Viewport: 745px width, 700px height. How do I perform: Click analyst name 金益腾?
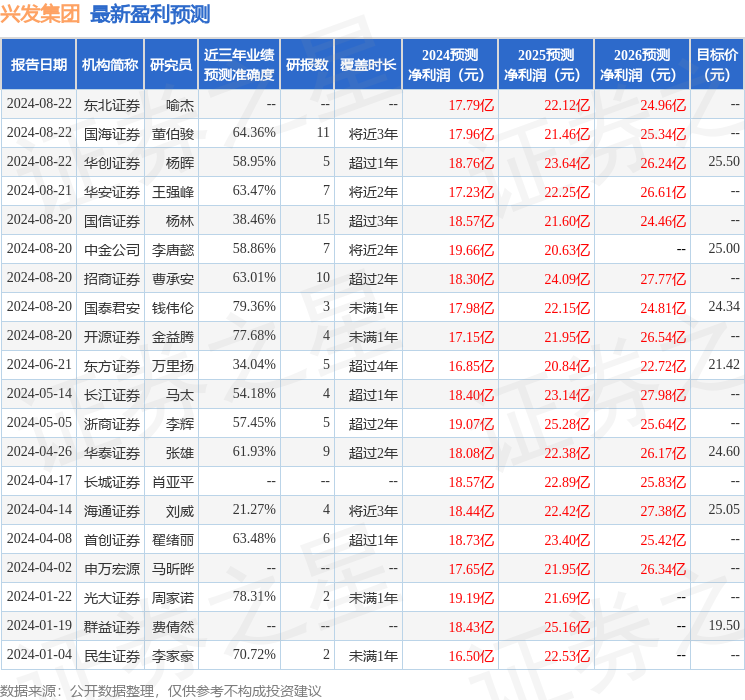(173, 337)
